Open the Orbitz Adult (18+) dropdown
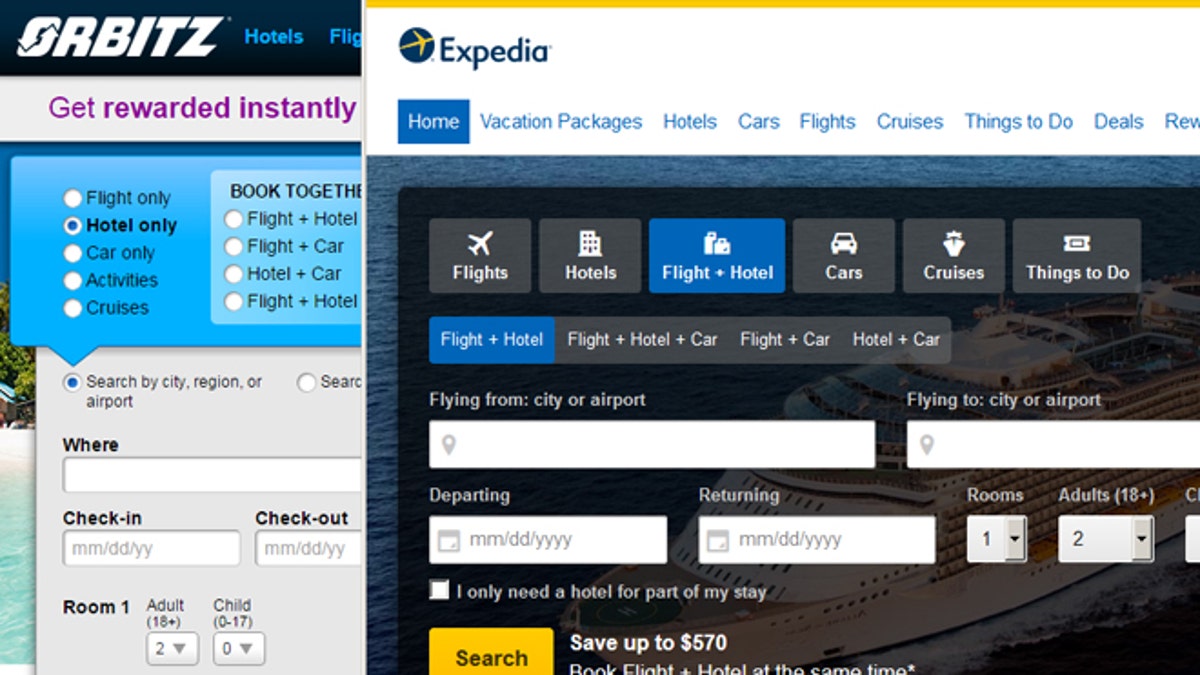The width and height of the screenshot is (1200, 675). click(172, 649)
